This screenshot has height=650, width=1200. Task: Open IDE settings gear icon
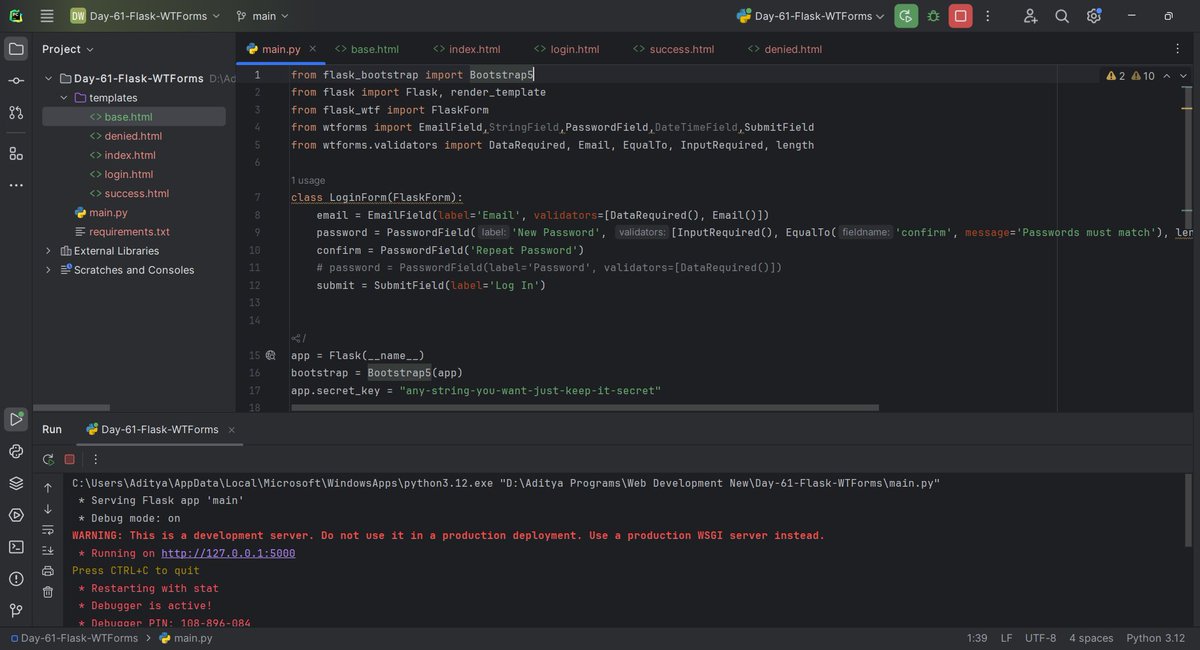[1094, 16]
